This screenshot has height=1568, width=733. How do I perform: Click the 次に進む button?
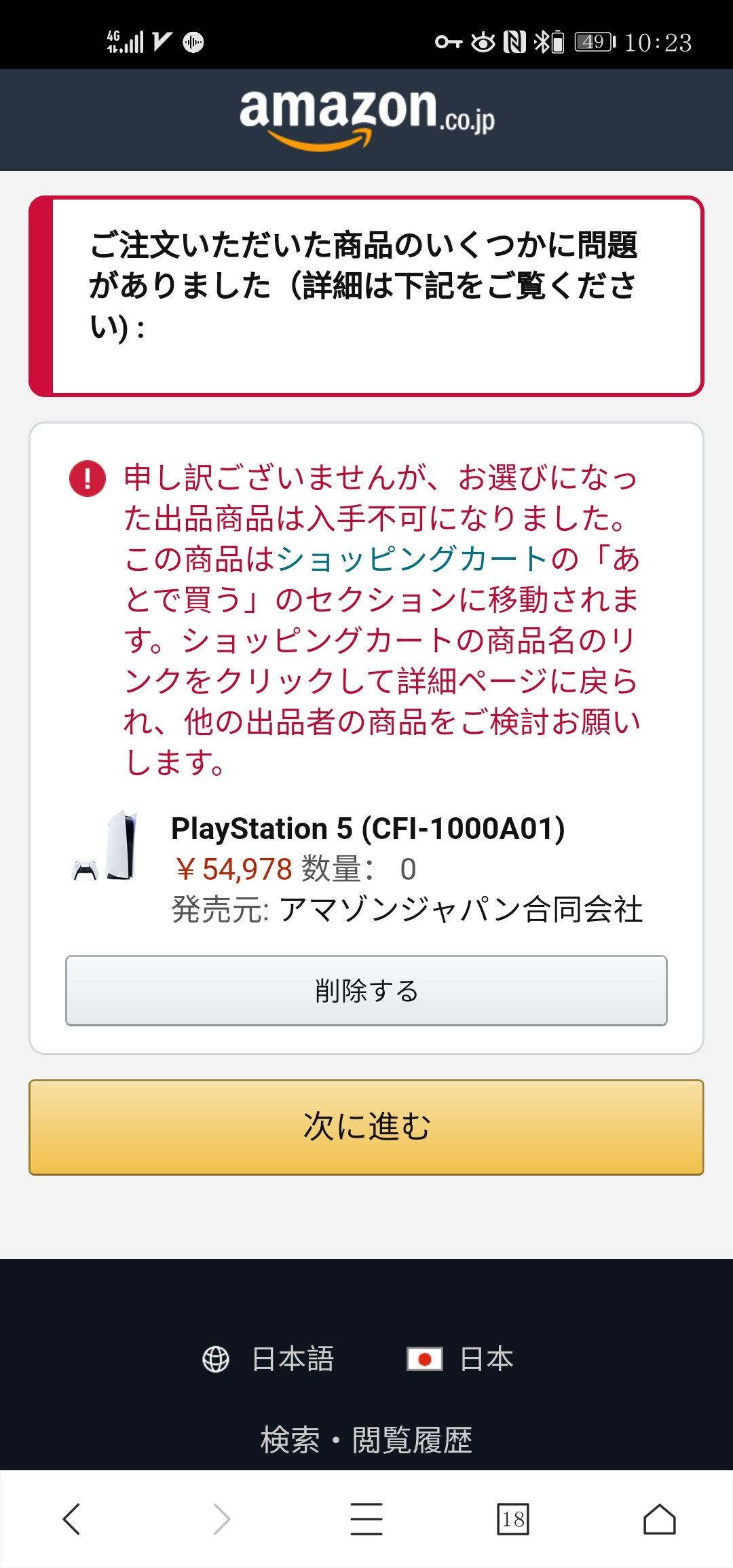[366, 1127]
